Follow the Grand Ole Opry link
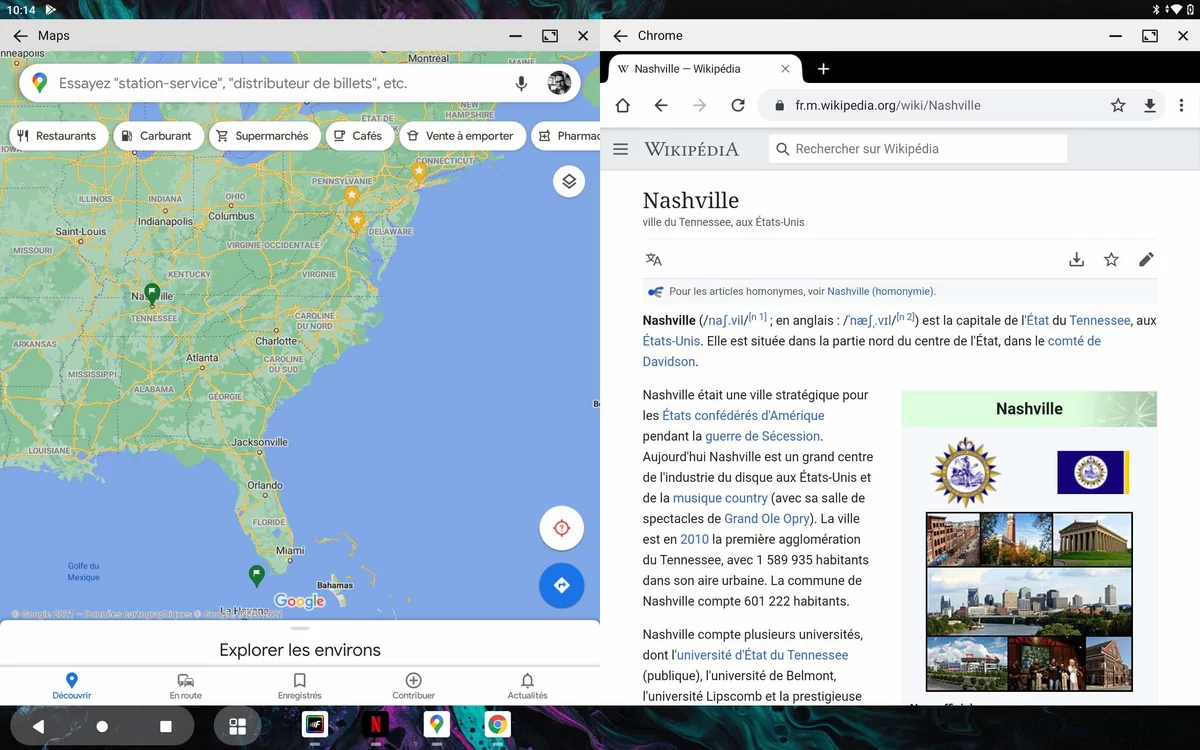1200x750 pixels. [767, 519]
